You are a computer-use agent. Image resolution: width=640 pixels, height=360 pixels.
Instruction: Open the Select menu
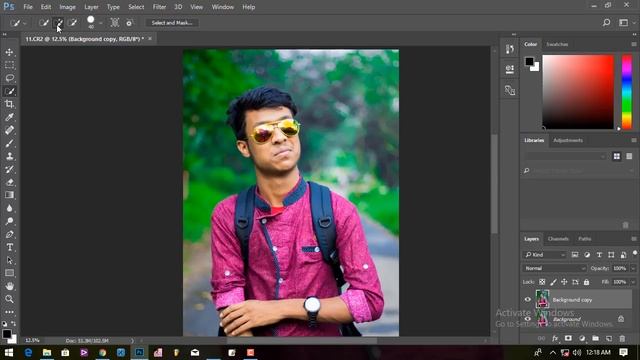(x=136, y=7)
